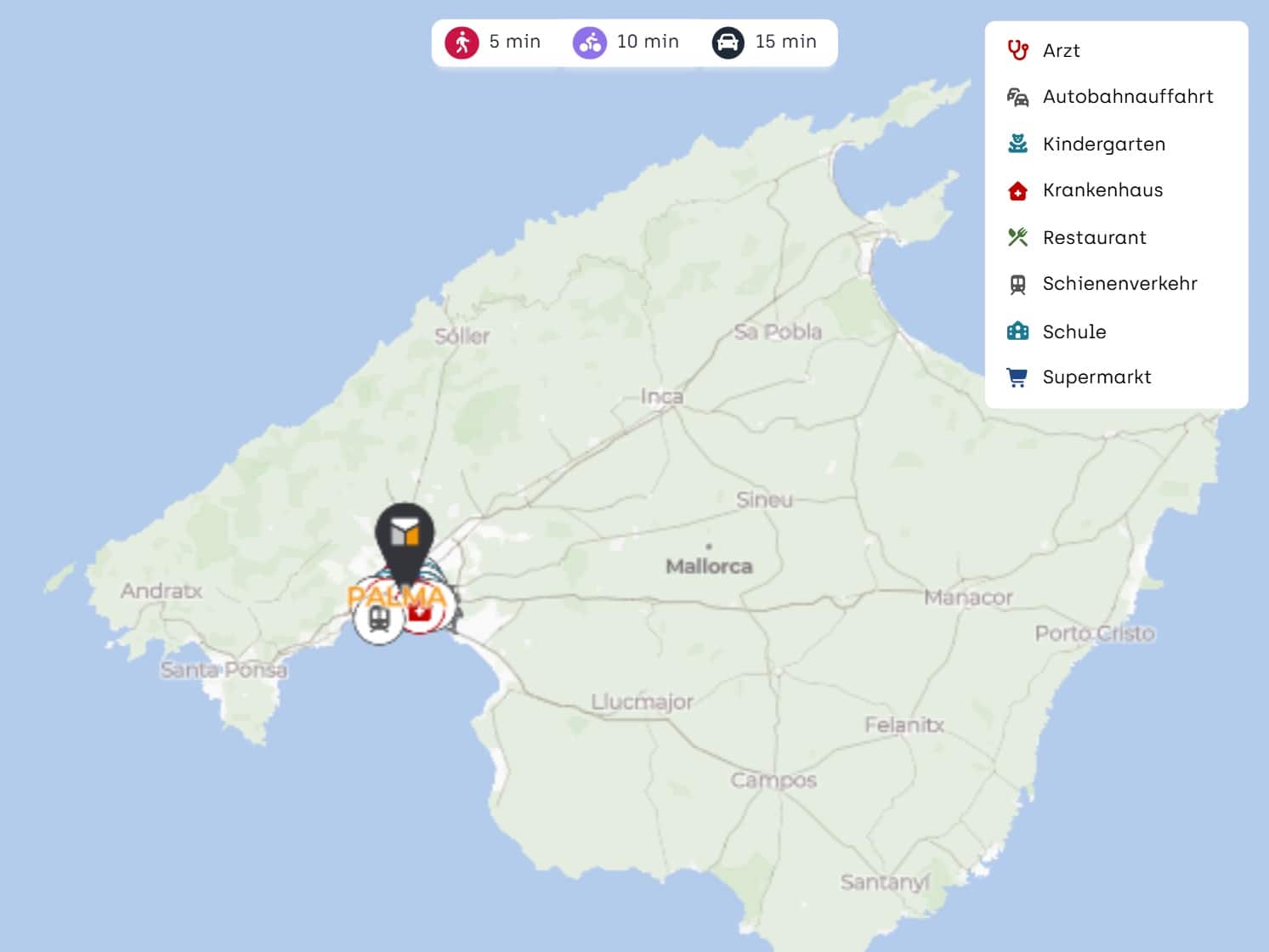
Task: Click the Supermarkt shopping cart icon
Action: coord(1017,377)
